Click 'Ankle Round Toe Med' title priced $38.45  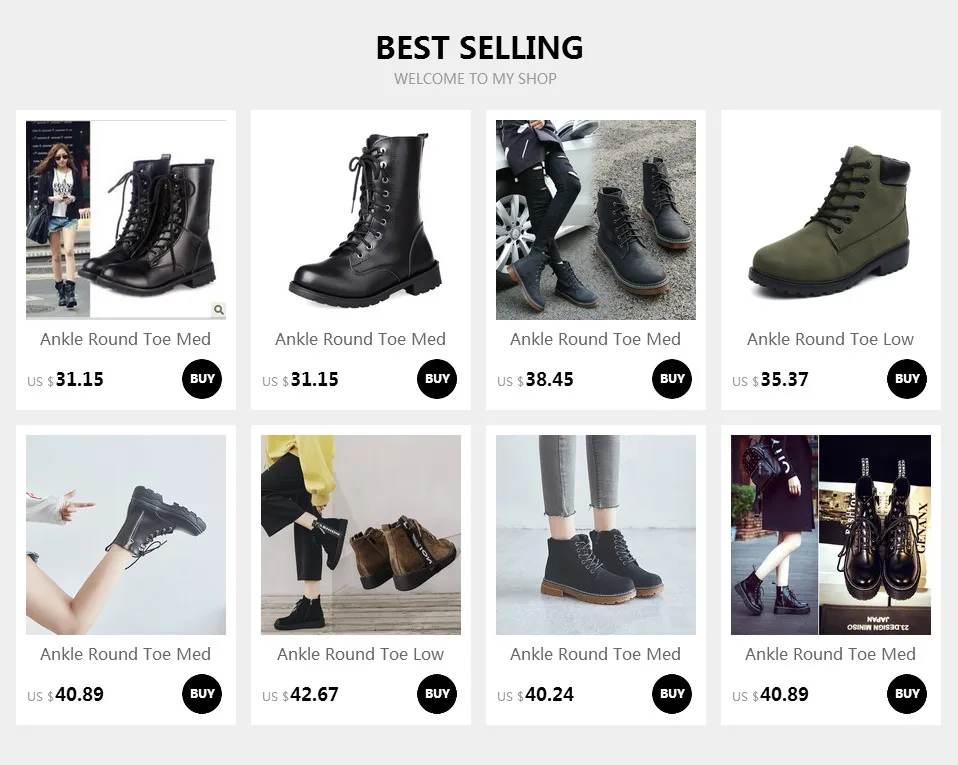pyautogui.click(x=596, y=339)
